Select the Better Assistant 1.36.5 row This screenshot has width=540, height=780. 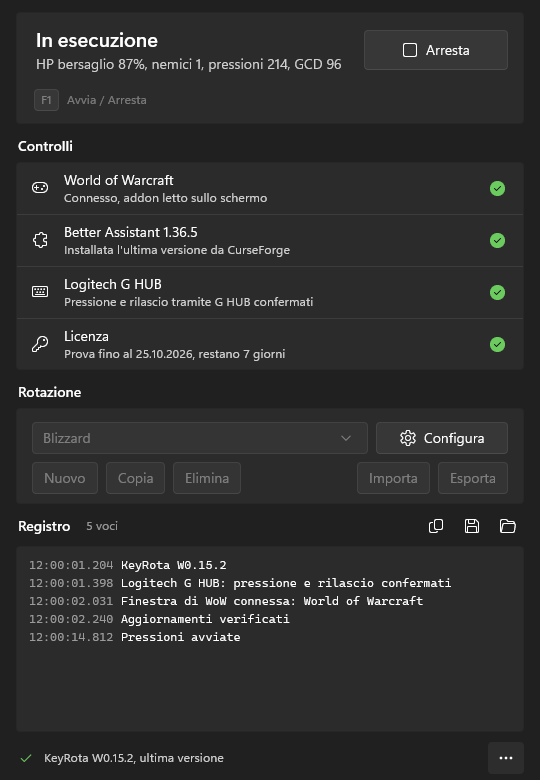pyautogui.click(x=270, y=241)
